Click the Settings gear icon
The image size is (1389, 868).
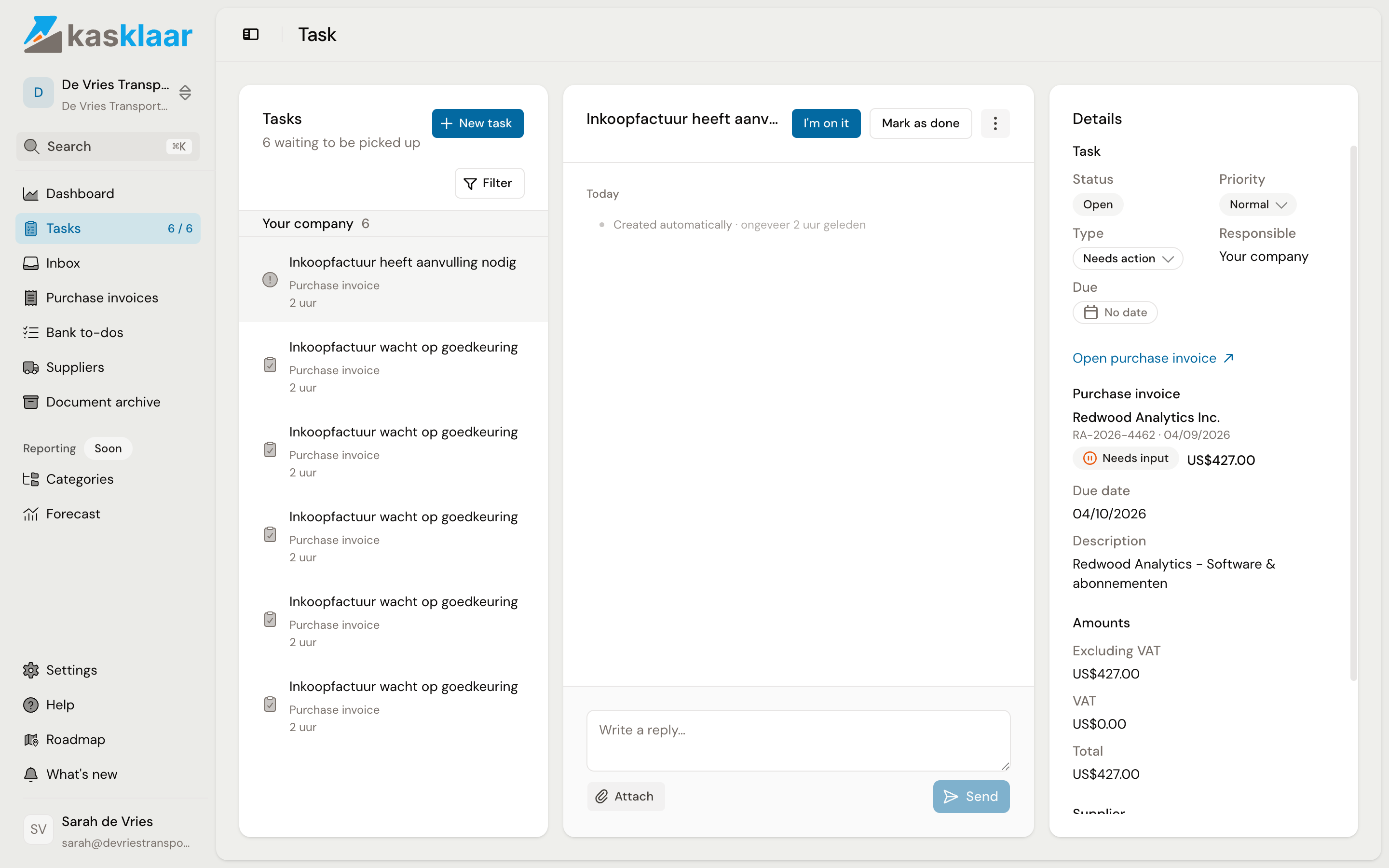pos(30,670)
